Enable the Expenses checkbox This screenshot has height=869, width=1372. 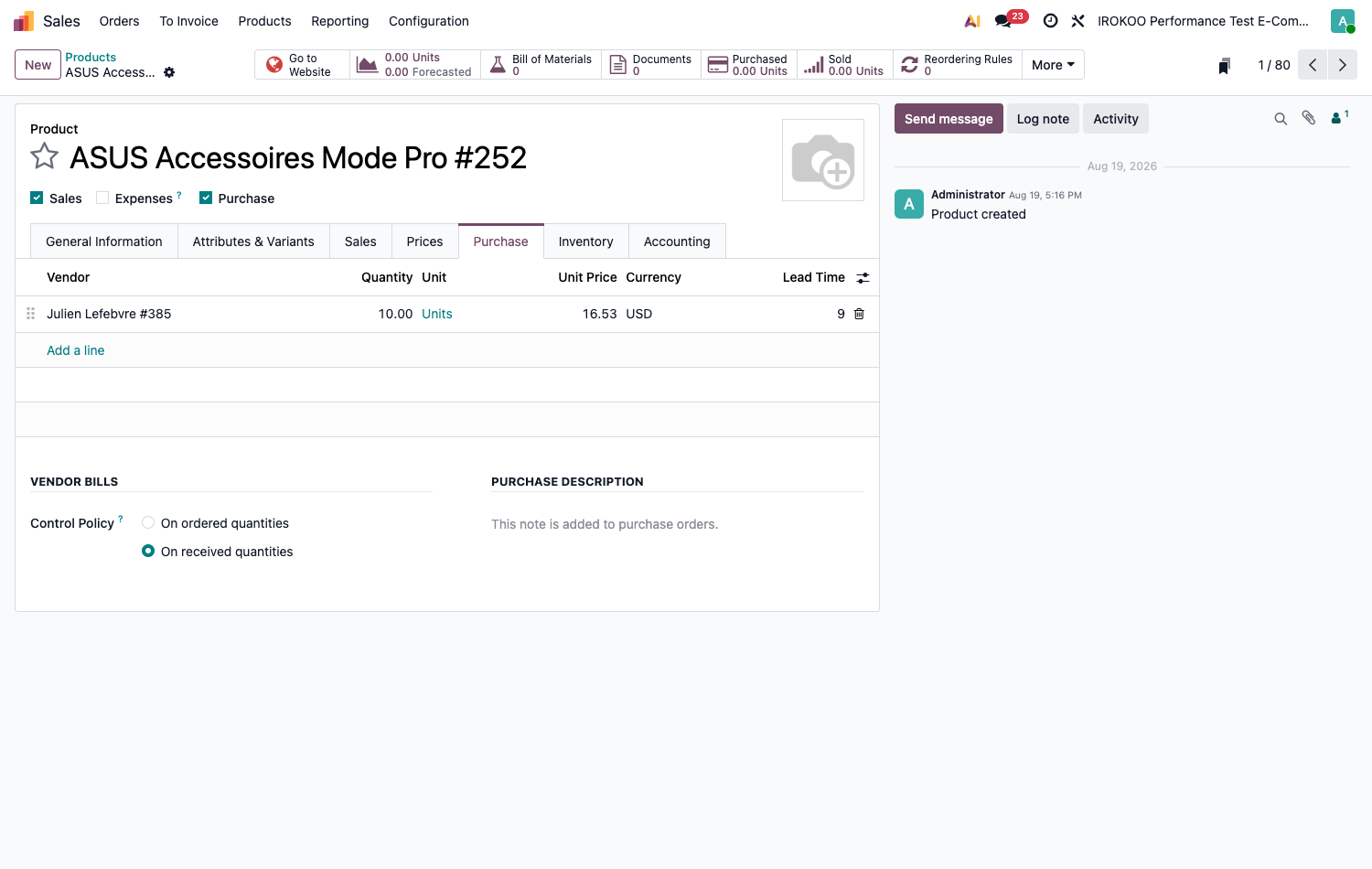click(102, 198)
